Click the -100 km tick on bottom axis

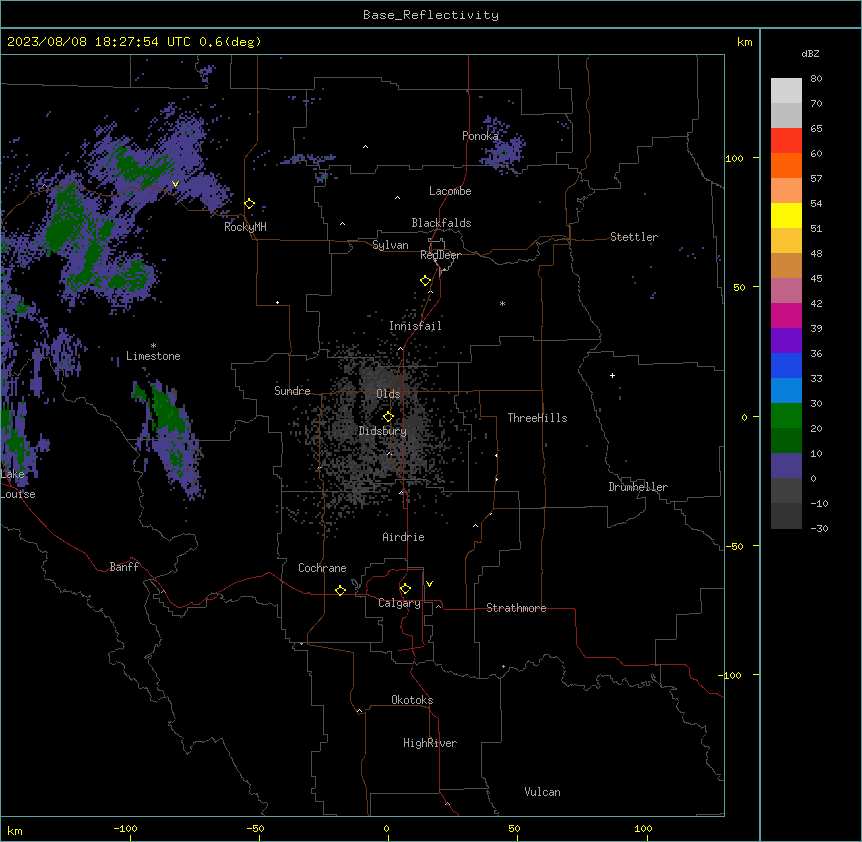click(x=126, y=828)
